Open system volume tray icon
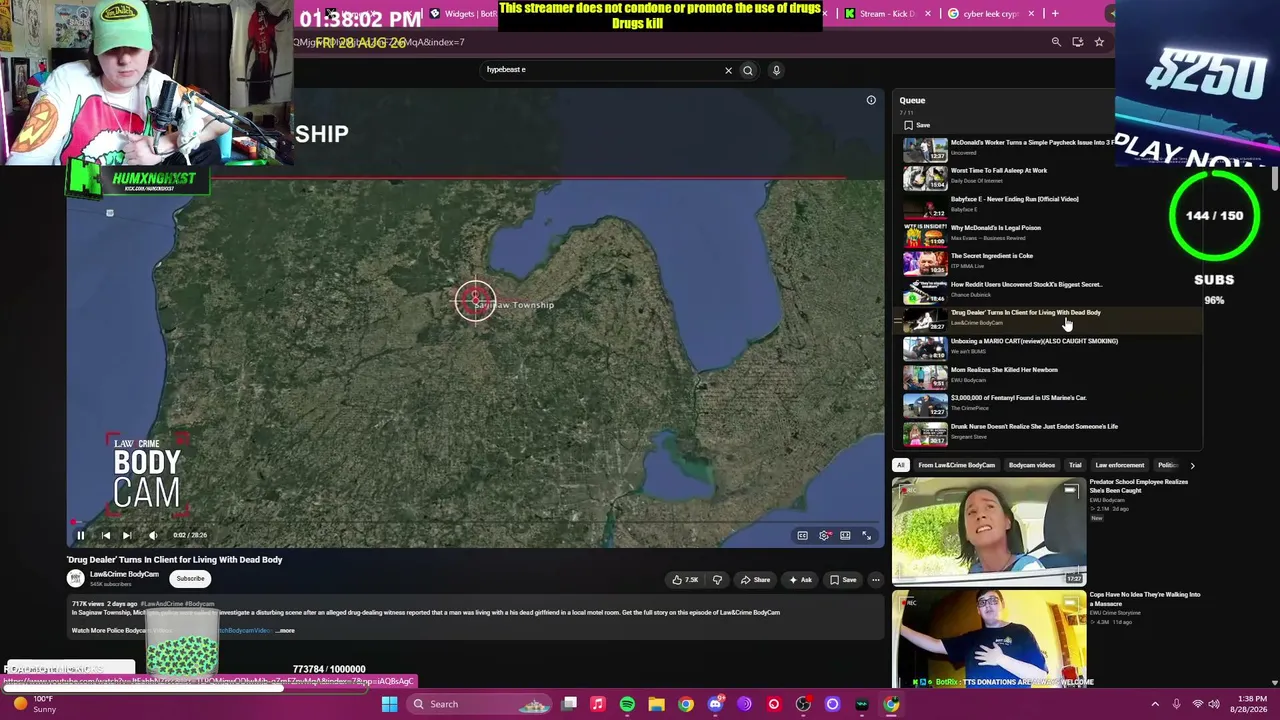1280x720 pixels. click(x=1215, y=704)
